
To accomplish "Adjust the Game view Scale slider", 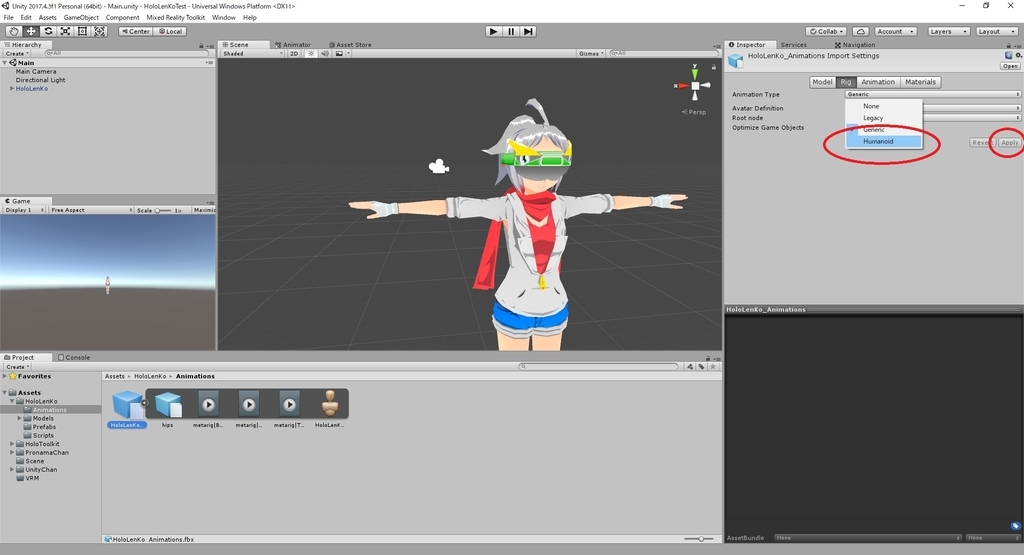I will [163, 210].
